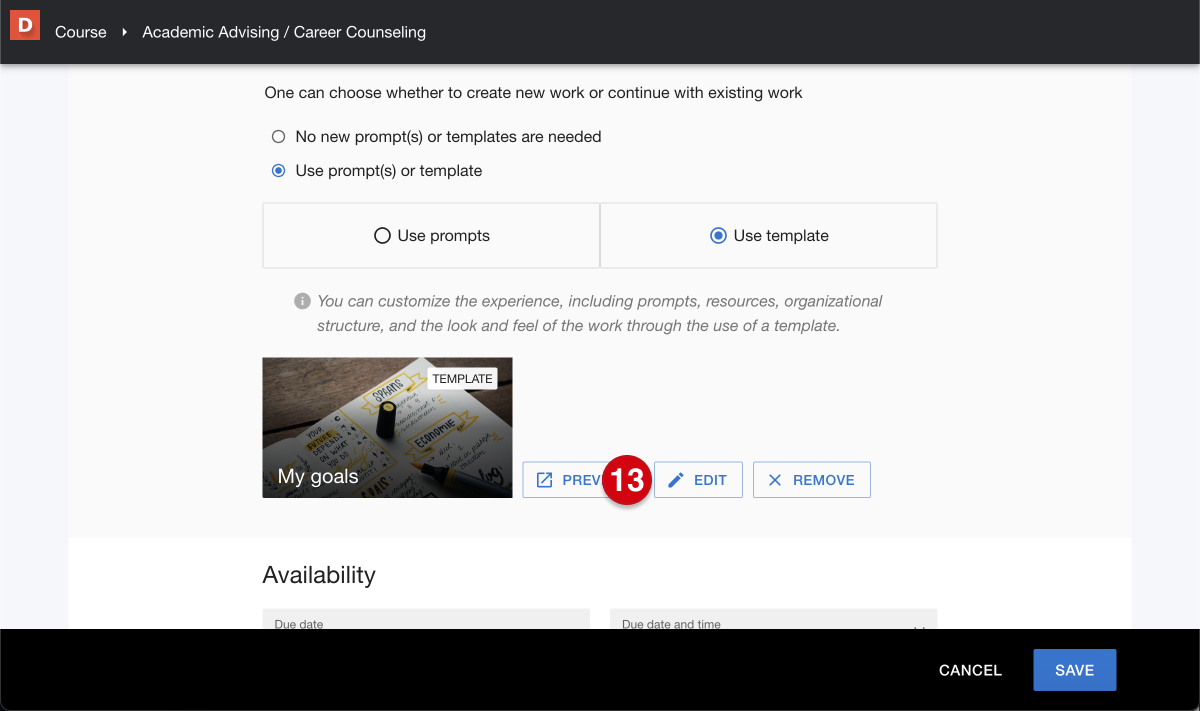Select No new prompt(s) or templates radio
Screen dimensions: 1200x711
pos(279,136)
